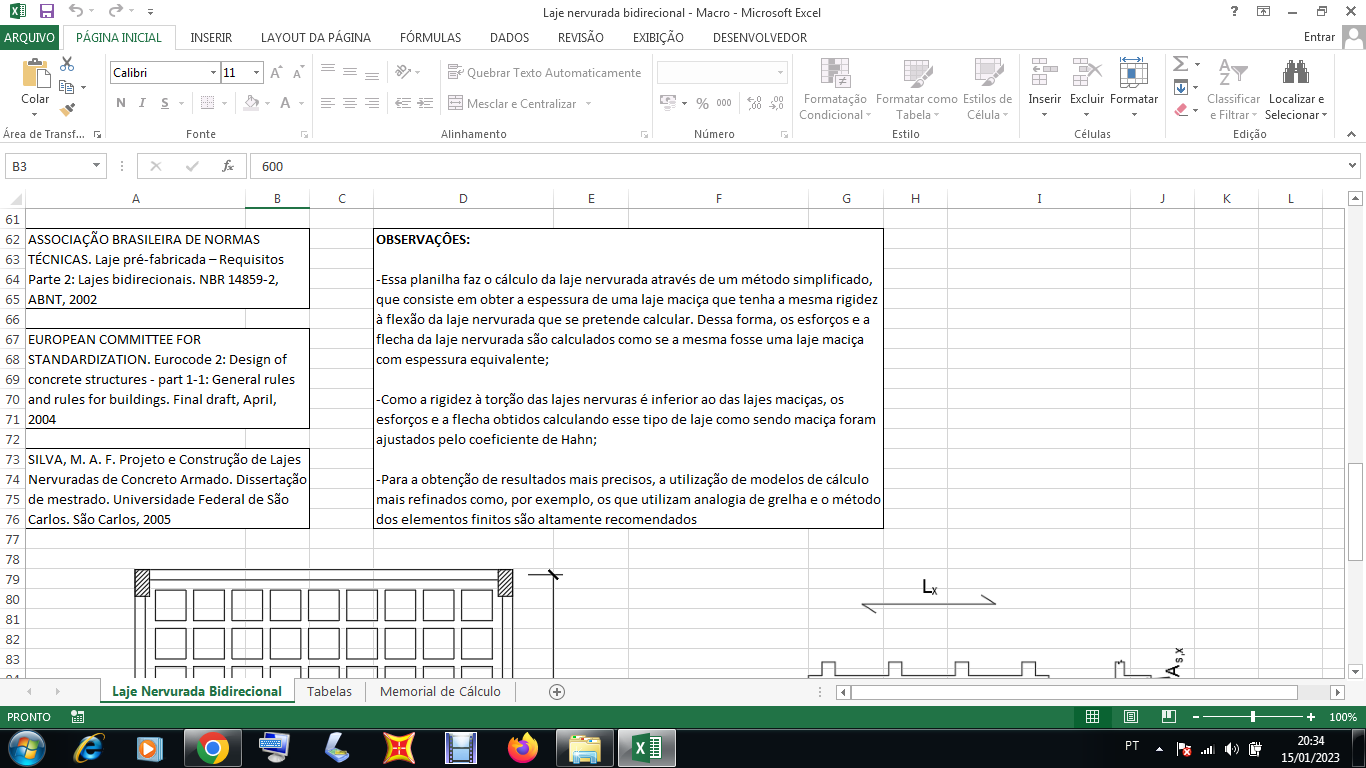Redo the last undone action
Viewport: 1366px width, 768px height.
(x=115, y=11)
